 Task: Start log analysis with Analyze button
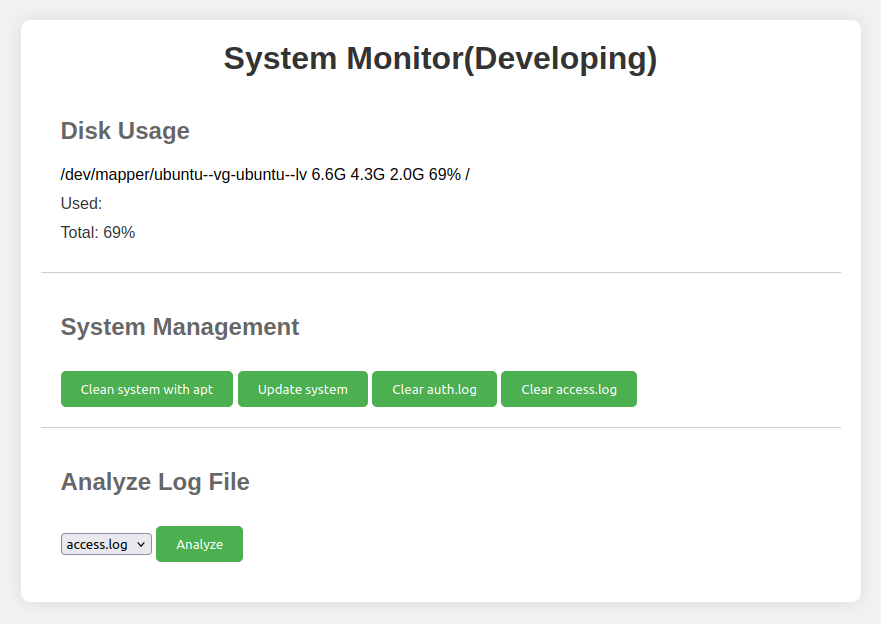click(x=199, y=544)
